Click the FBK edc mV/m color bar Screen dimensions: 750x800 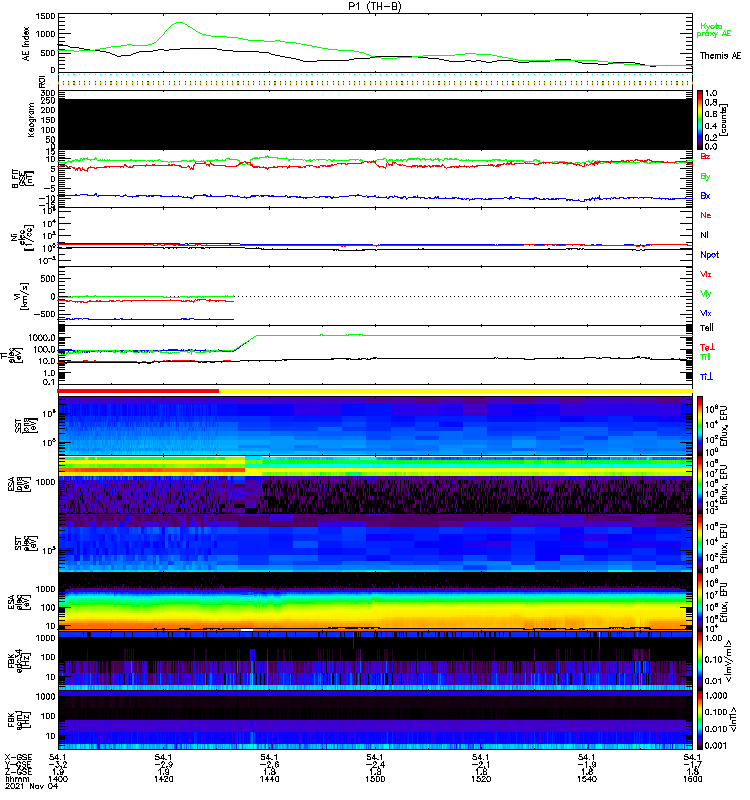700,660
